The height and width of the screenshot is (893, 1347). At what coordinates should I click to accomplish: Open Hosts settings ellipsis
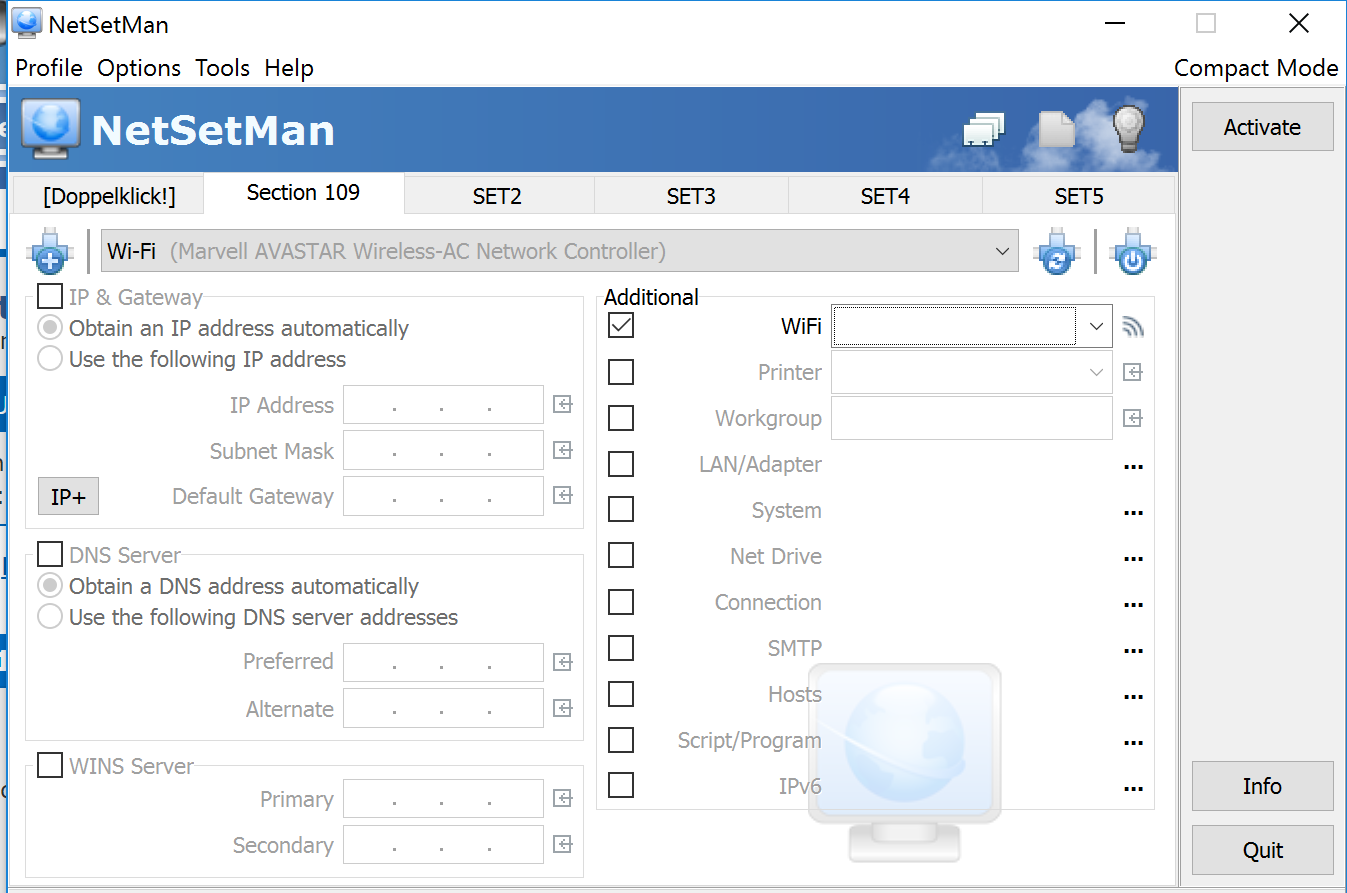point(1133,696)
